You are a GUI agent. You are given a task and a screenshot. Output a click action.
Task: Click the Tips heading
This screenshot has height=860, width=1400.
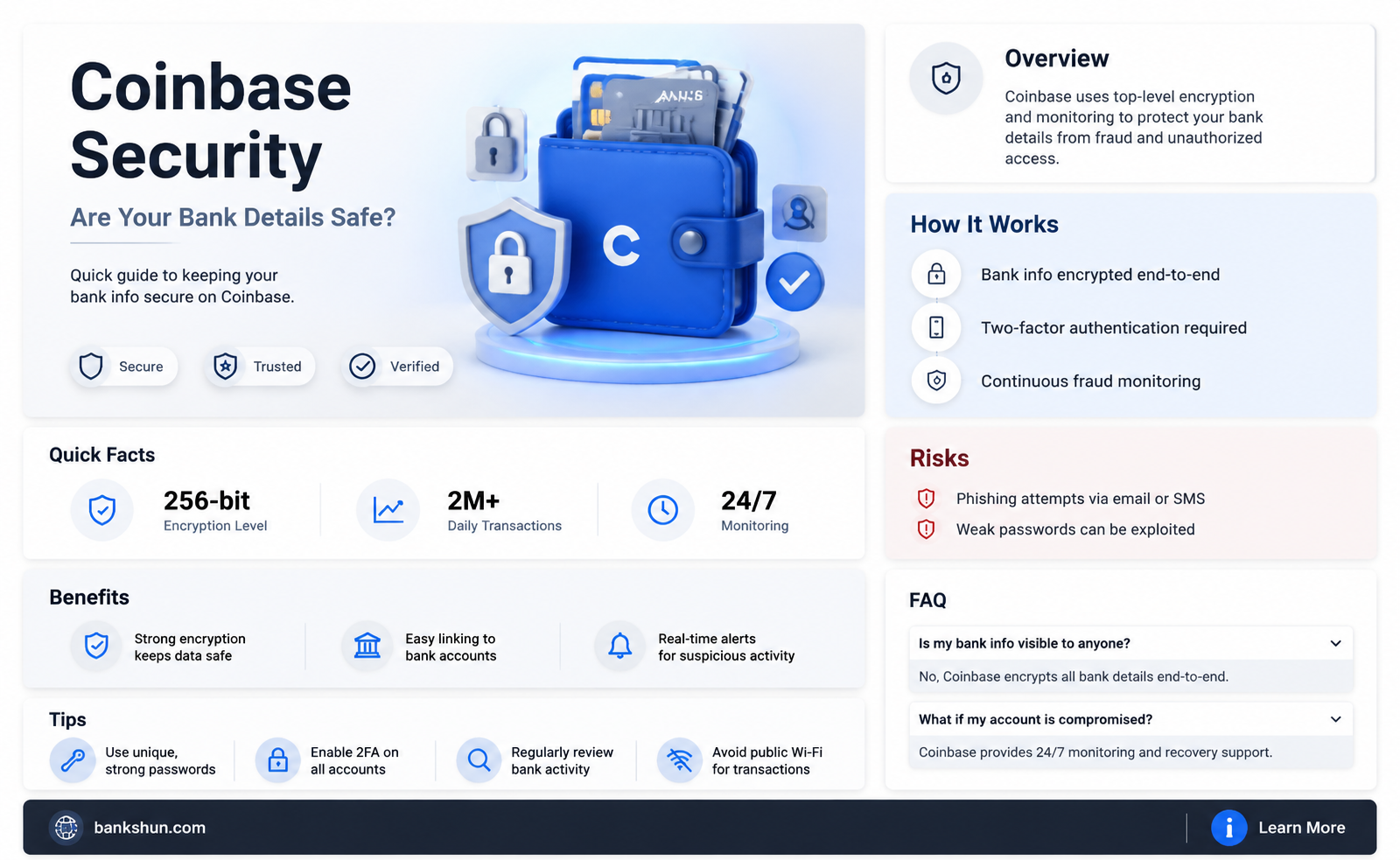67,719
